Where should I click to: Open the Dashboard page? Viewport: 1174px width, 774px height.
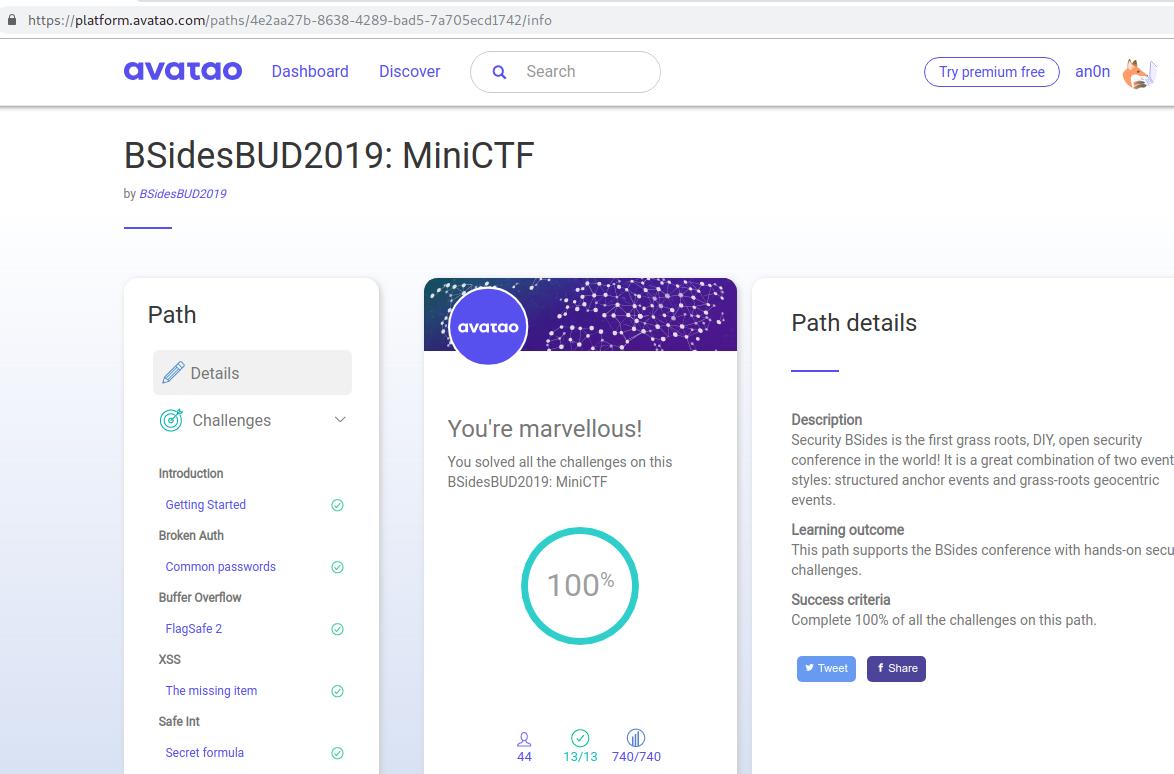tap(310, 71)
